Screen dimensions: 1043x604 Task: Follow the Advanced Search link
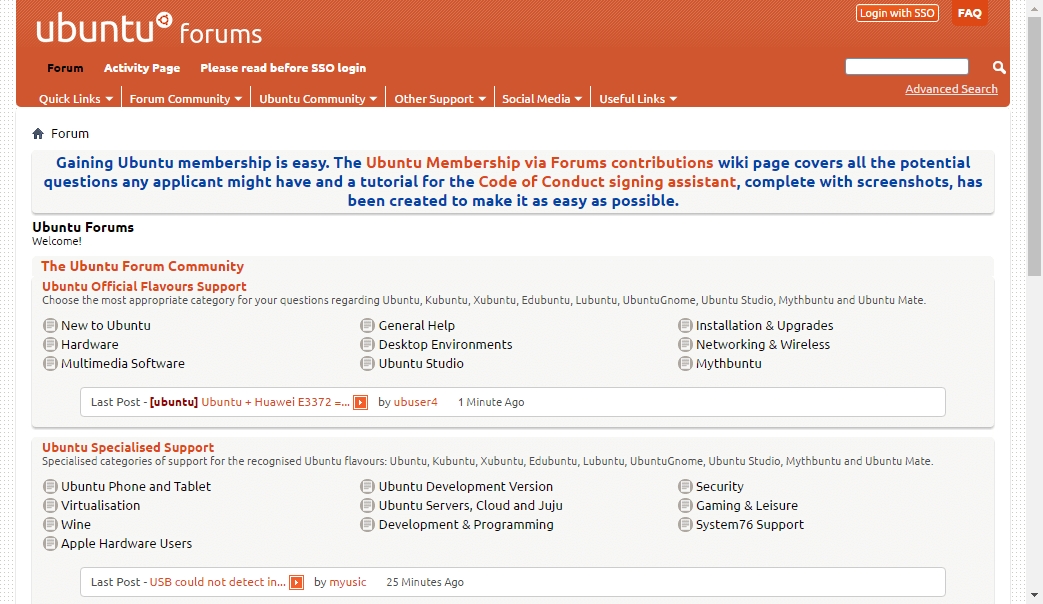(x=951, y=89)
